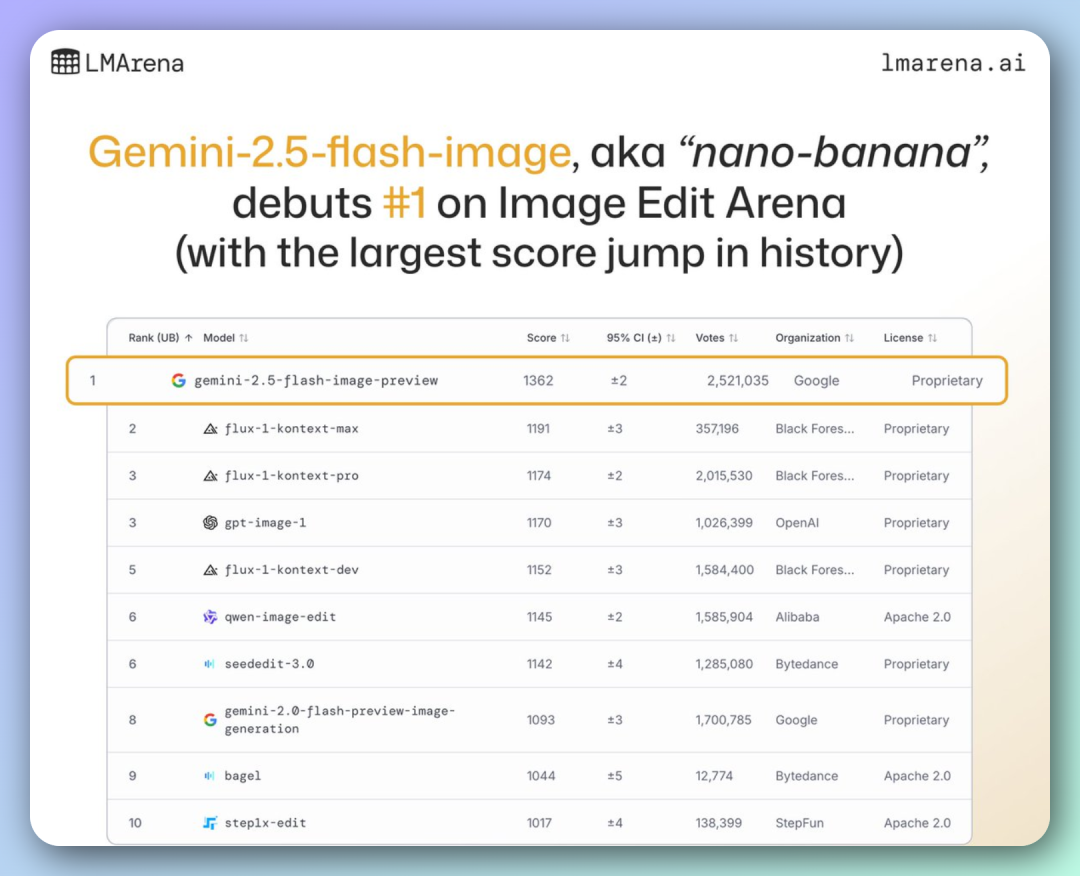Click the votes value 2,521,035
The width and height of the screenshot is (1080, 876).
(x=738, y=381)
